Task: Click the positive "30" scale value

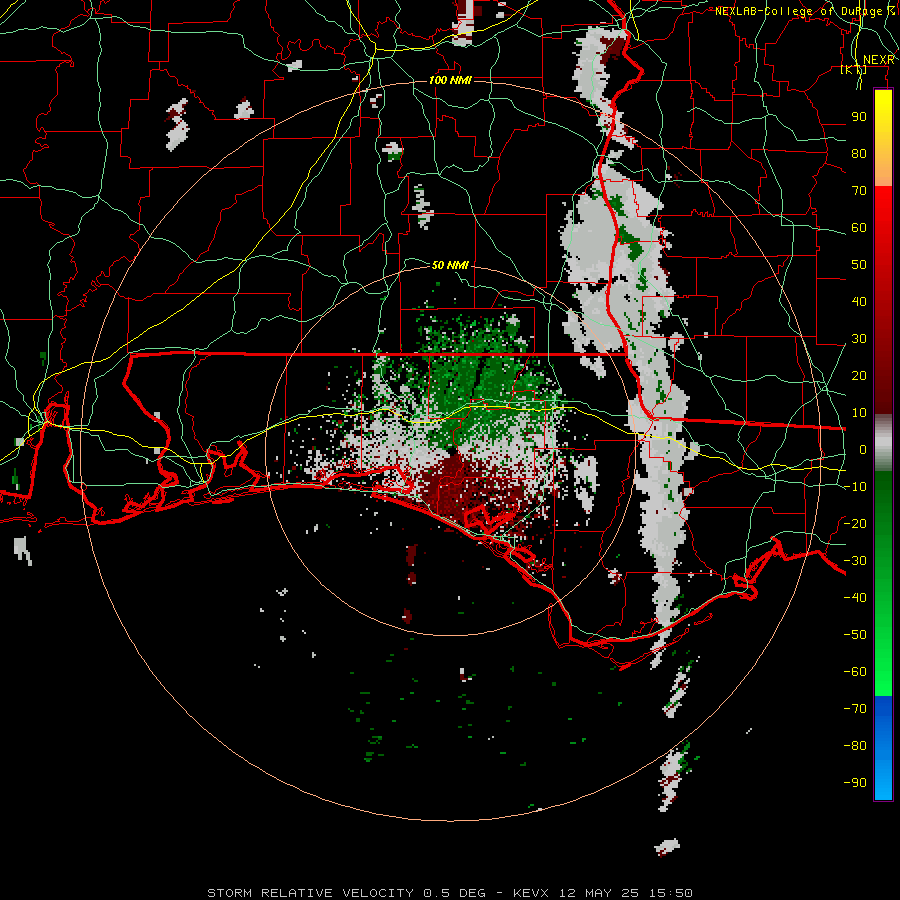Action: pyautogui.click(x=859, y=339)
